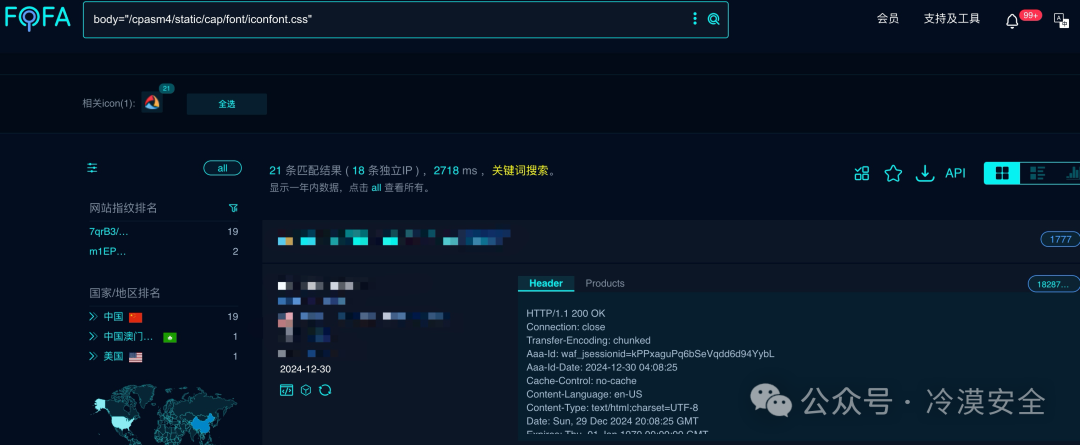Switch to grid card view
The width and height of the screenshot is (1080, 445).
point(1002,174)
